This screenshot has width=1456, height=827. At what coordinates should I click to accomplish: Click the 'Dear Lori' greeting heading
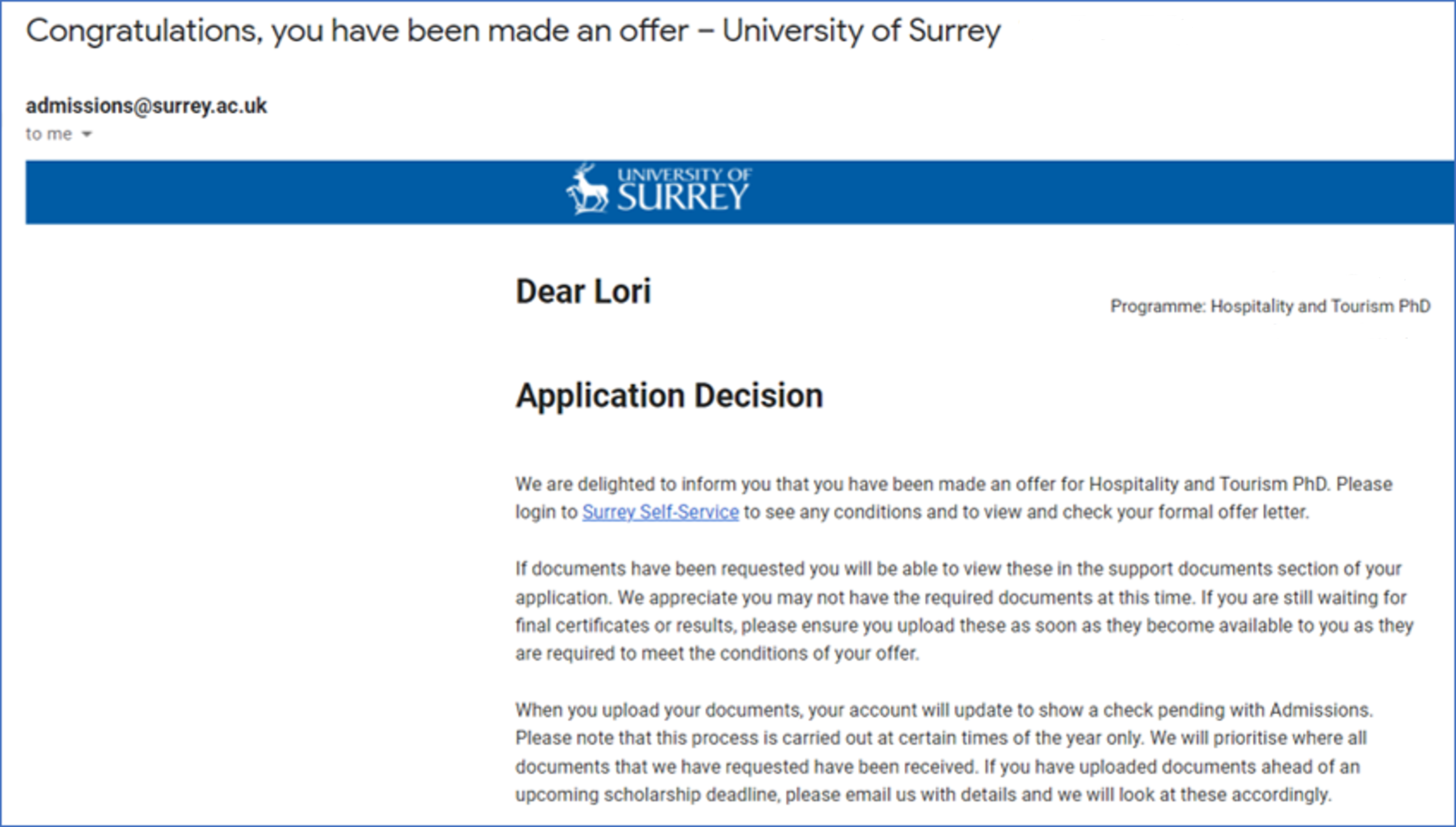[x=583, y=291]
